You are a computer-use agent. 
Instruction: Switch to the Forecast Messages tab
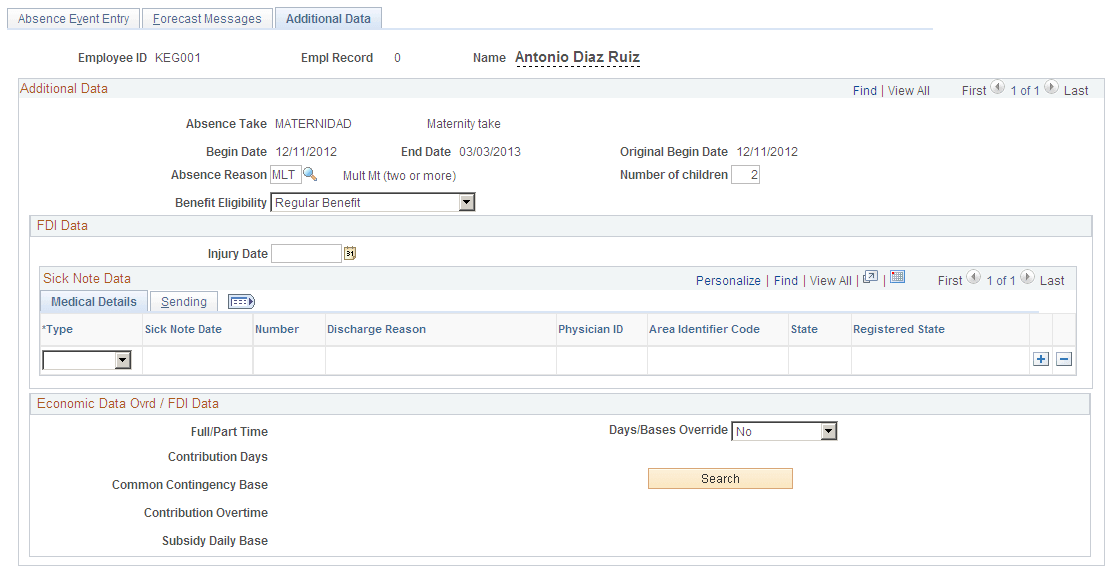pyautogui.click(x=207, y=18)
